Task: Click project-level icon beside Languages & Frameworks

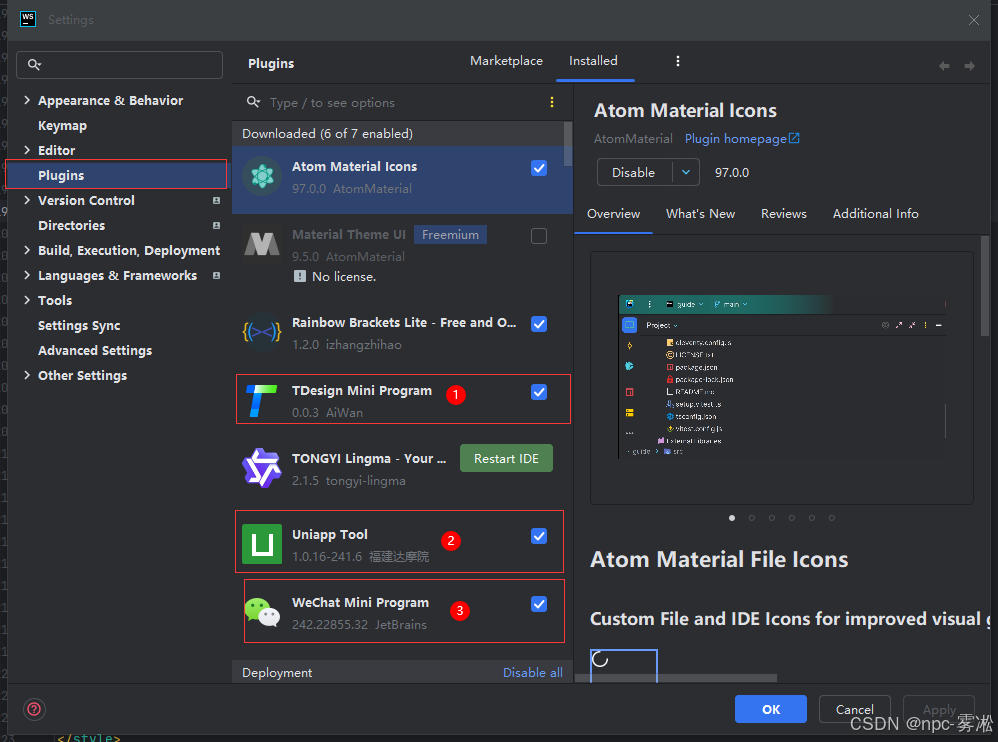Action: click(216, 276)
